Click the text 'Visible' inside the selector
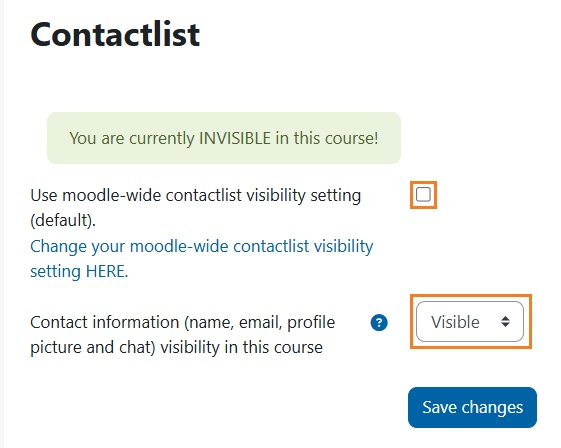 pos(455,322)
